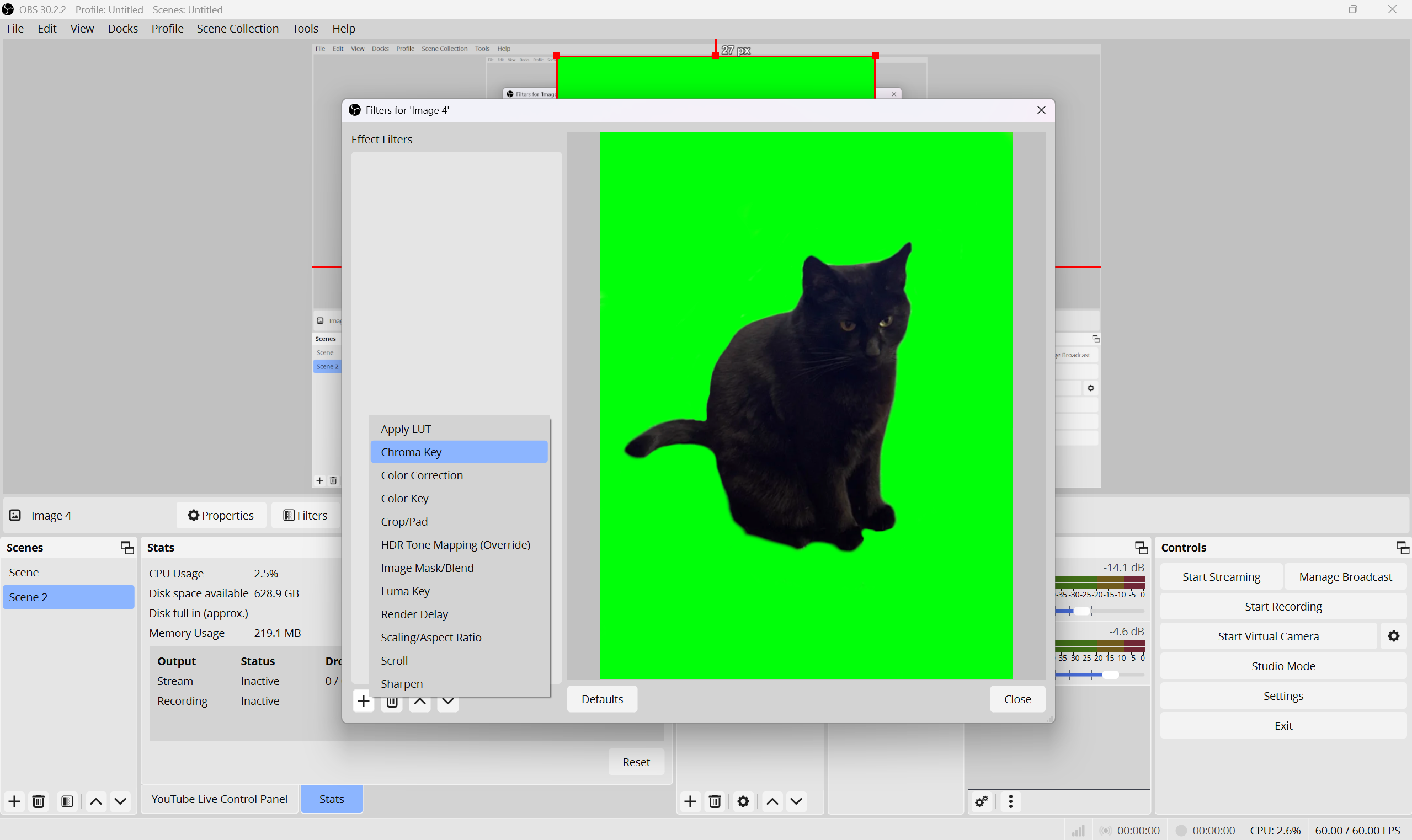The image size is (1412, 840).
Task: Open the View menu
Action: pos(82,28)
